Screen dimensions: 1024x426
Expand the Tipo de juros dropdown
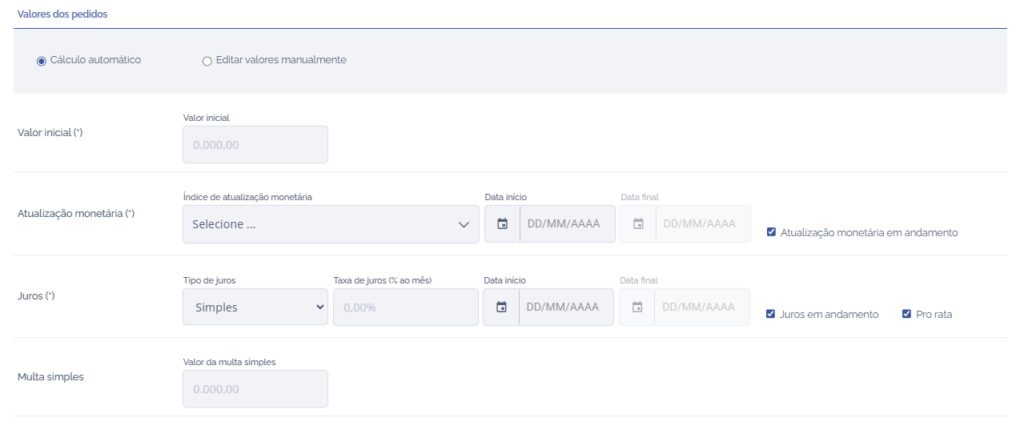click(255, 307)
